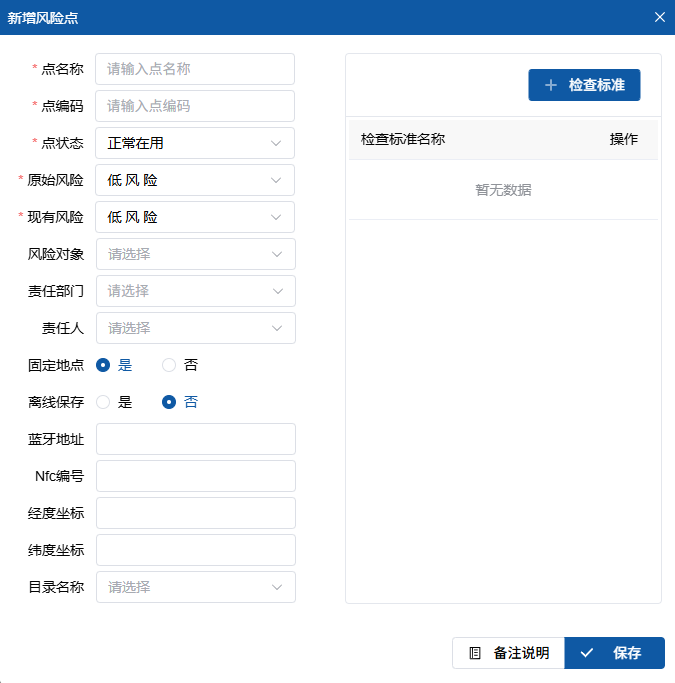Select 否 for 离线保存
Viewport: 675px width, 683px height.
coord(169,402)
